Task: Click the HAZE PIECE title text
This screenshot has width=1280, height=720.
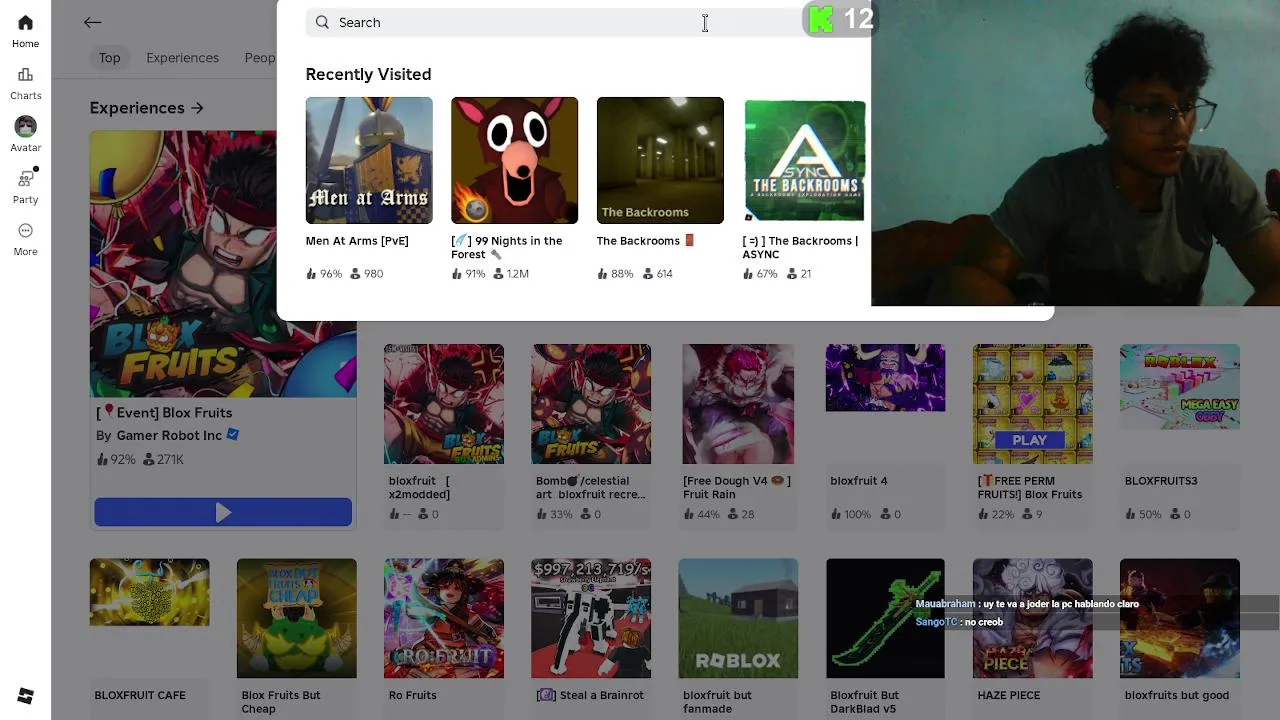Action: [1009, 695]
